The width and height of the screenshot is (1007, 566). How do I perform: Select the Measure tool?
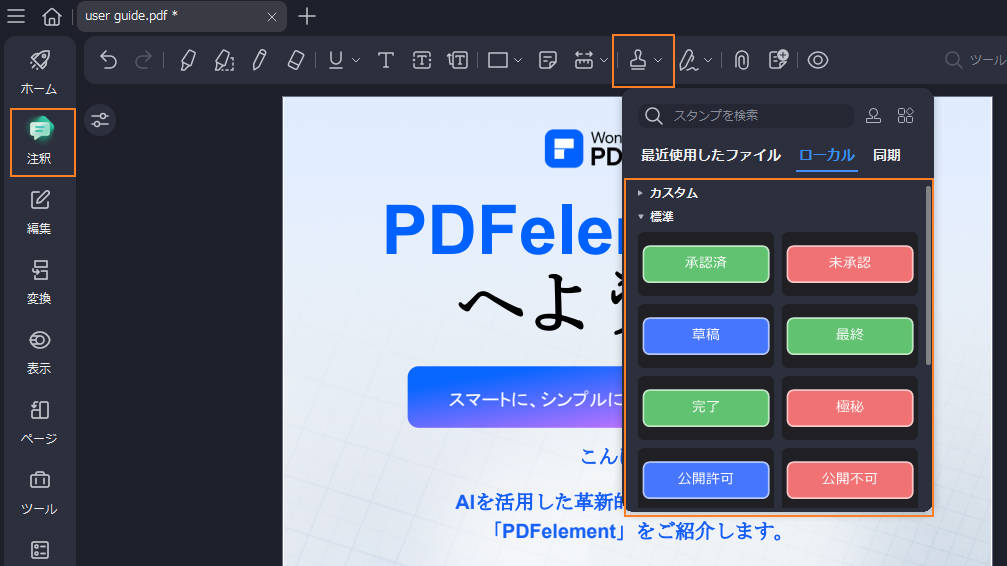(584, 60)
